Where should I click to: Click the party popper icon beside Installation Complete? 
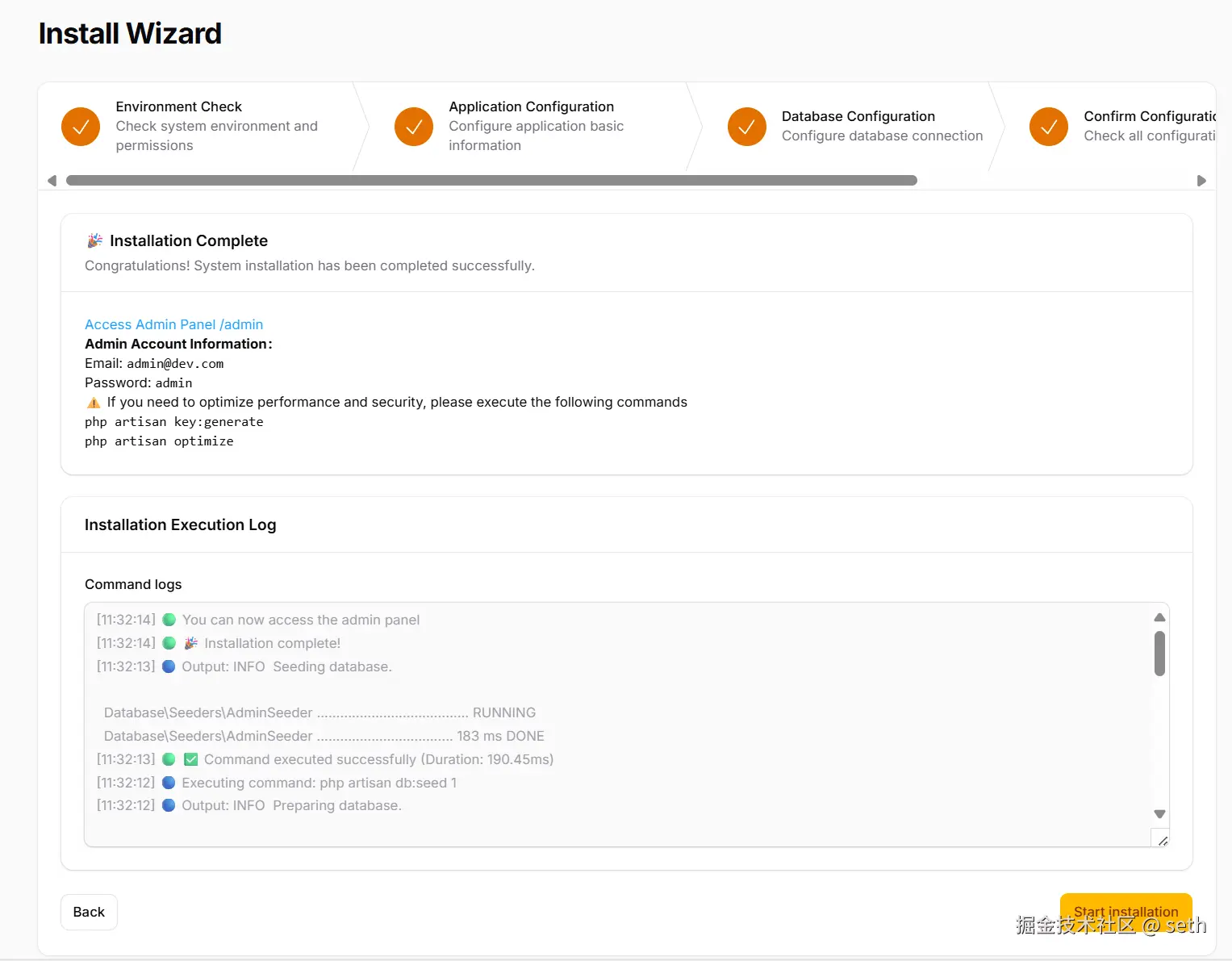[x=94, y=240]
